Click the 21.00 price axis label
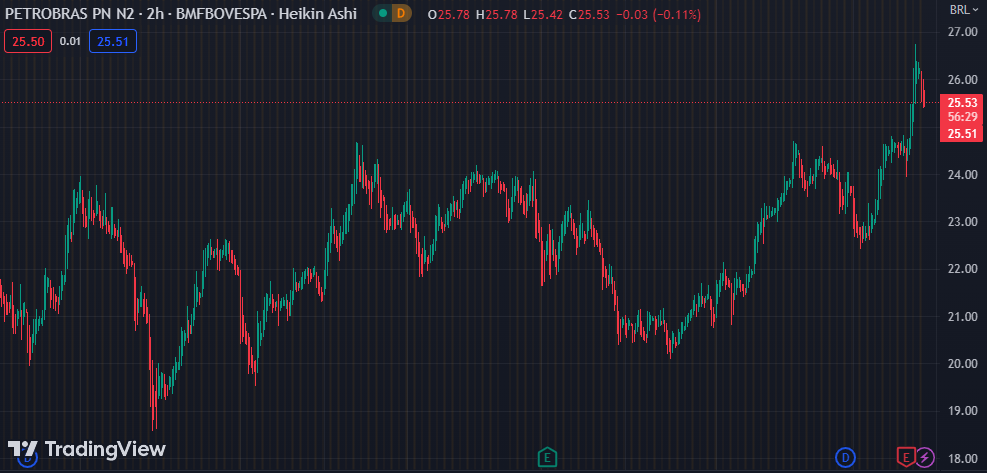 click(x=962, y=316)
